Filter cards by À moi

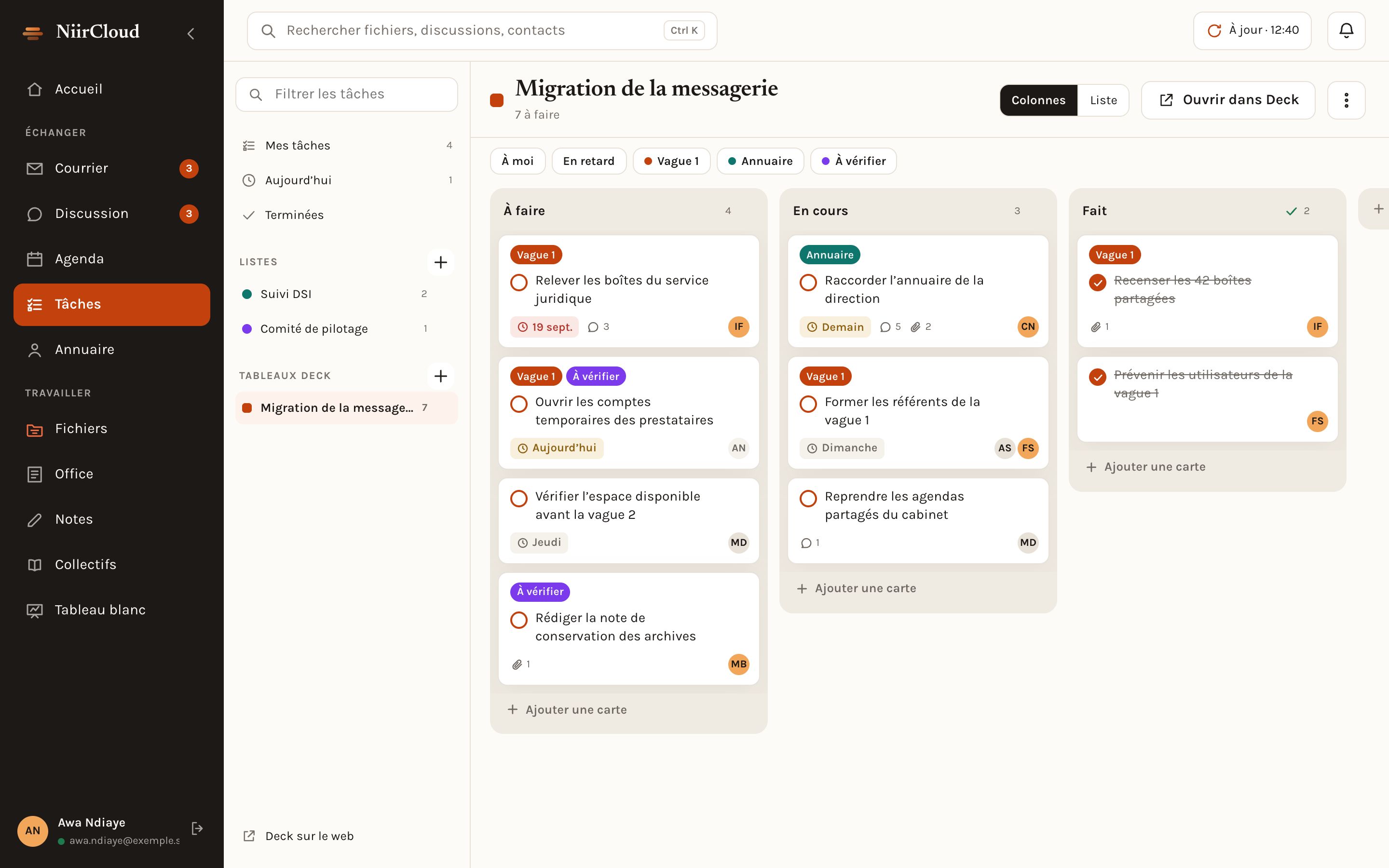(x=517, y=161)
